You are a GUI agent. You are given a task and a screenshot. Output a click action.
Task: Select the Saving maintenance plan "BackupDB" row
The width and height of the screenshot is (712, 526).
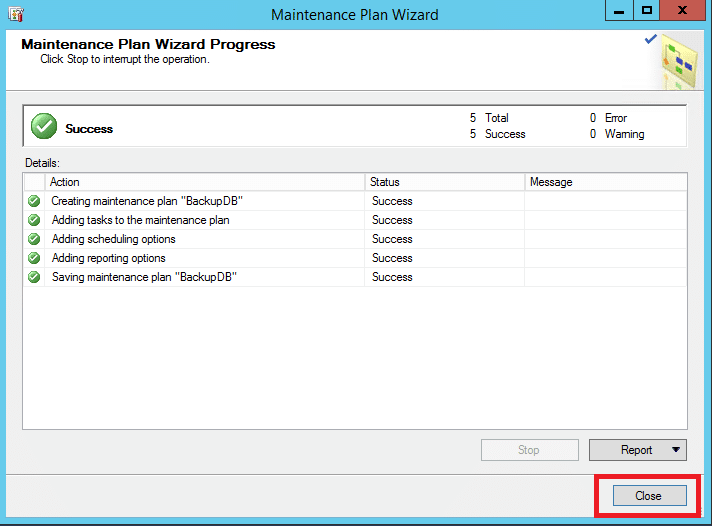click(x=355, y=277)
